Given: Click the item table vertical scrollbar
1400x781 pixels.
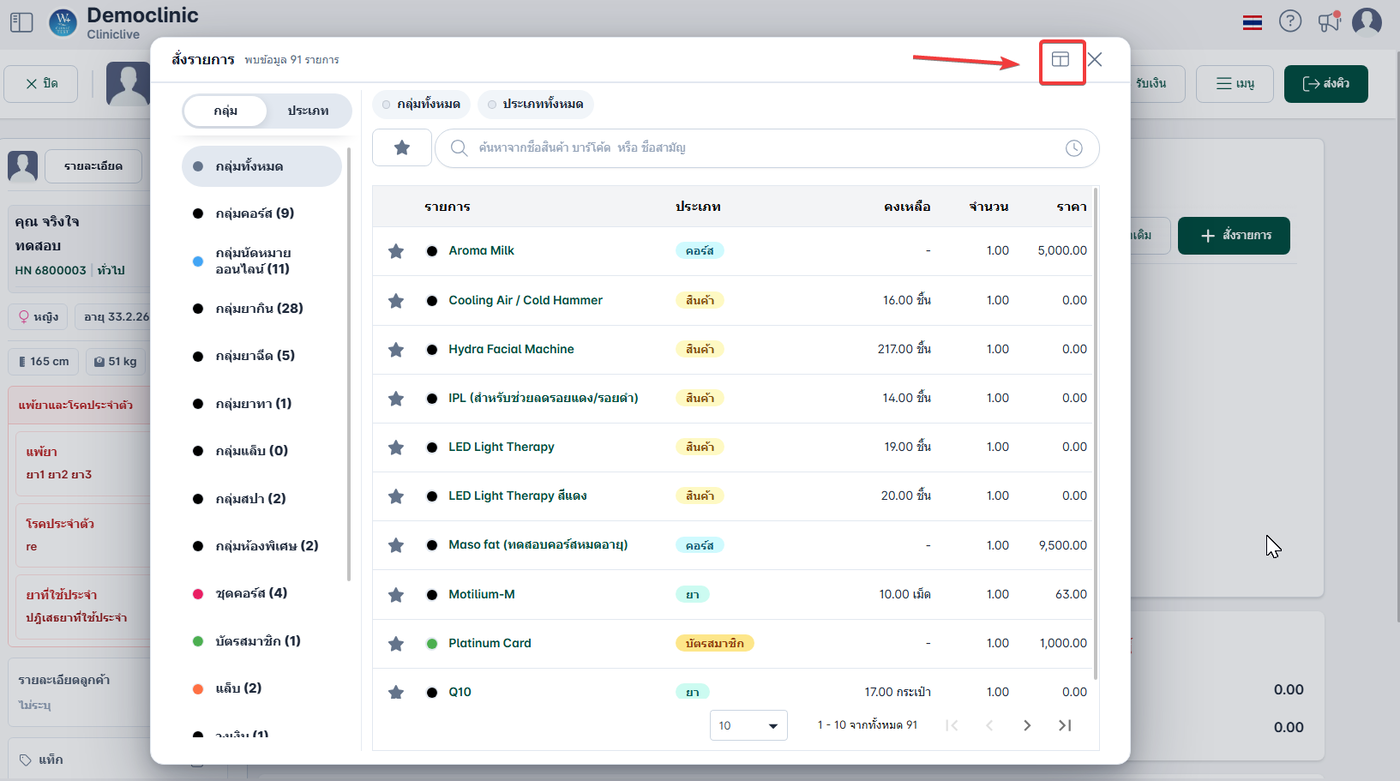Looking at the screenshot, I should [1097, 433].
